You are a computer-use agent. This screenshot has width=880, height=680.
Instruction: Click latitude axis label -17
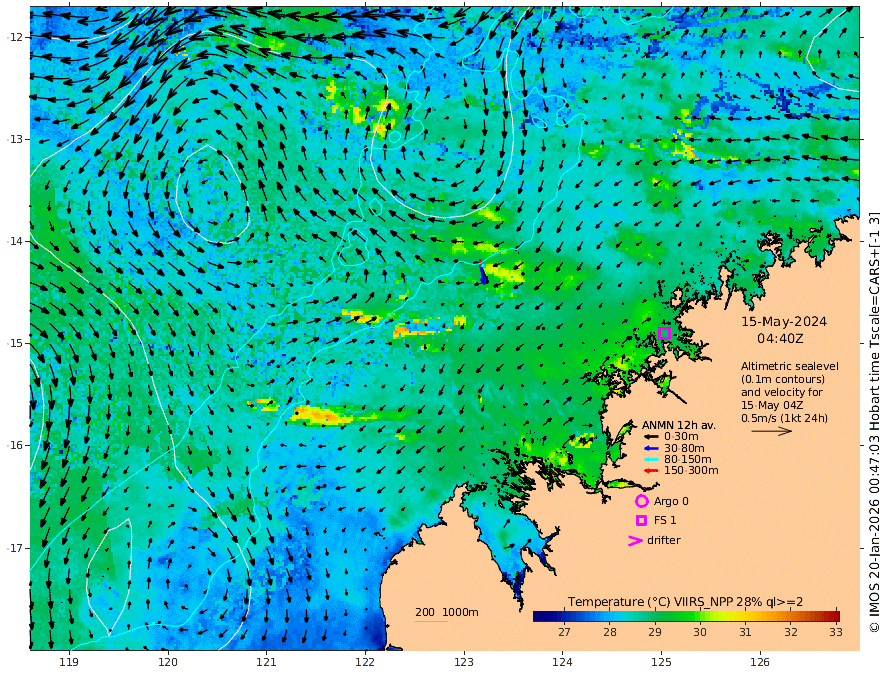[x=15, y=548]
